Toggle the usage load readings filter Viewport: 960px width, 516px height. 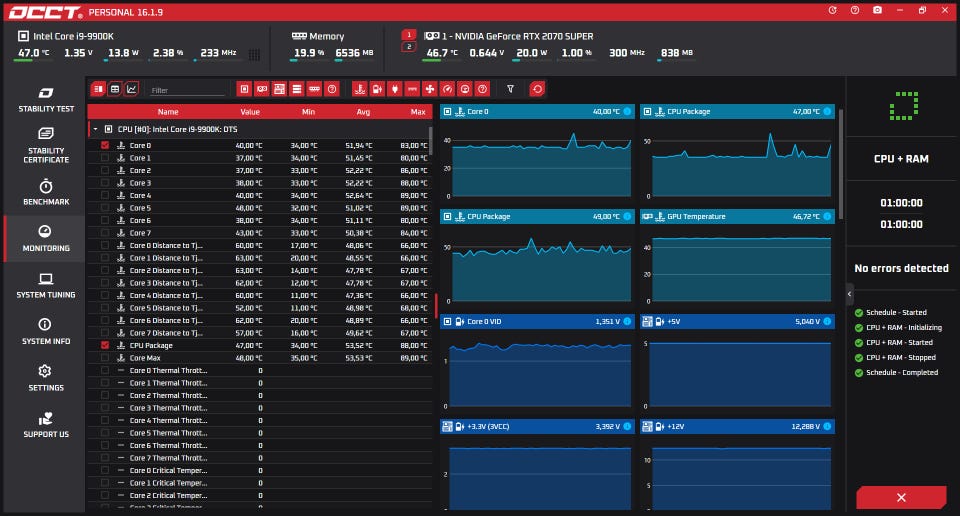(465, 89)
